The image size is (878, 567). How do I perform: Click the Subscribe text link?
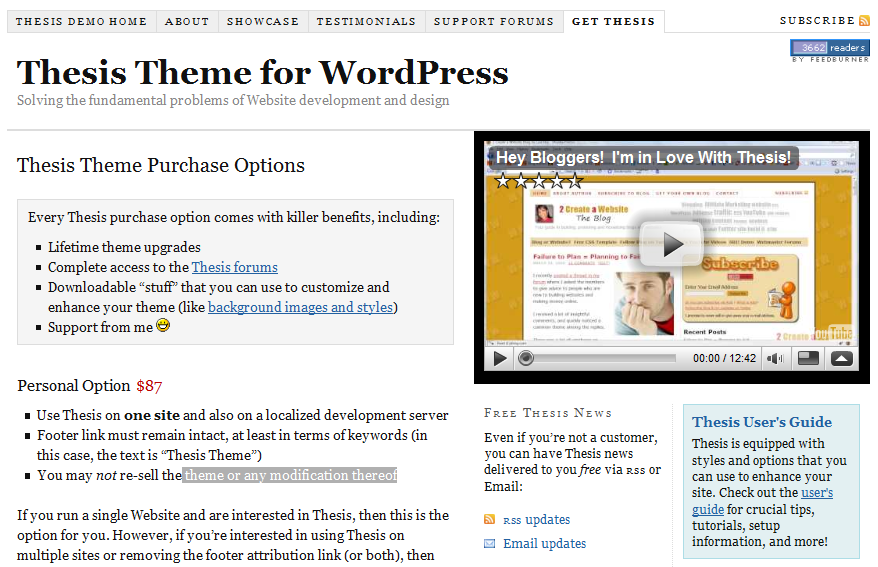(x=817, y=21)
